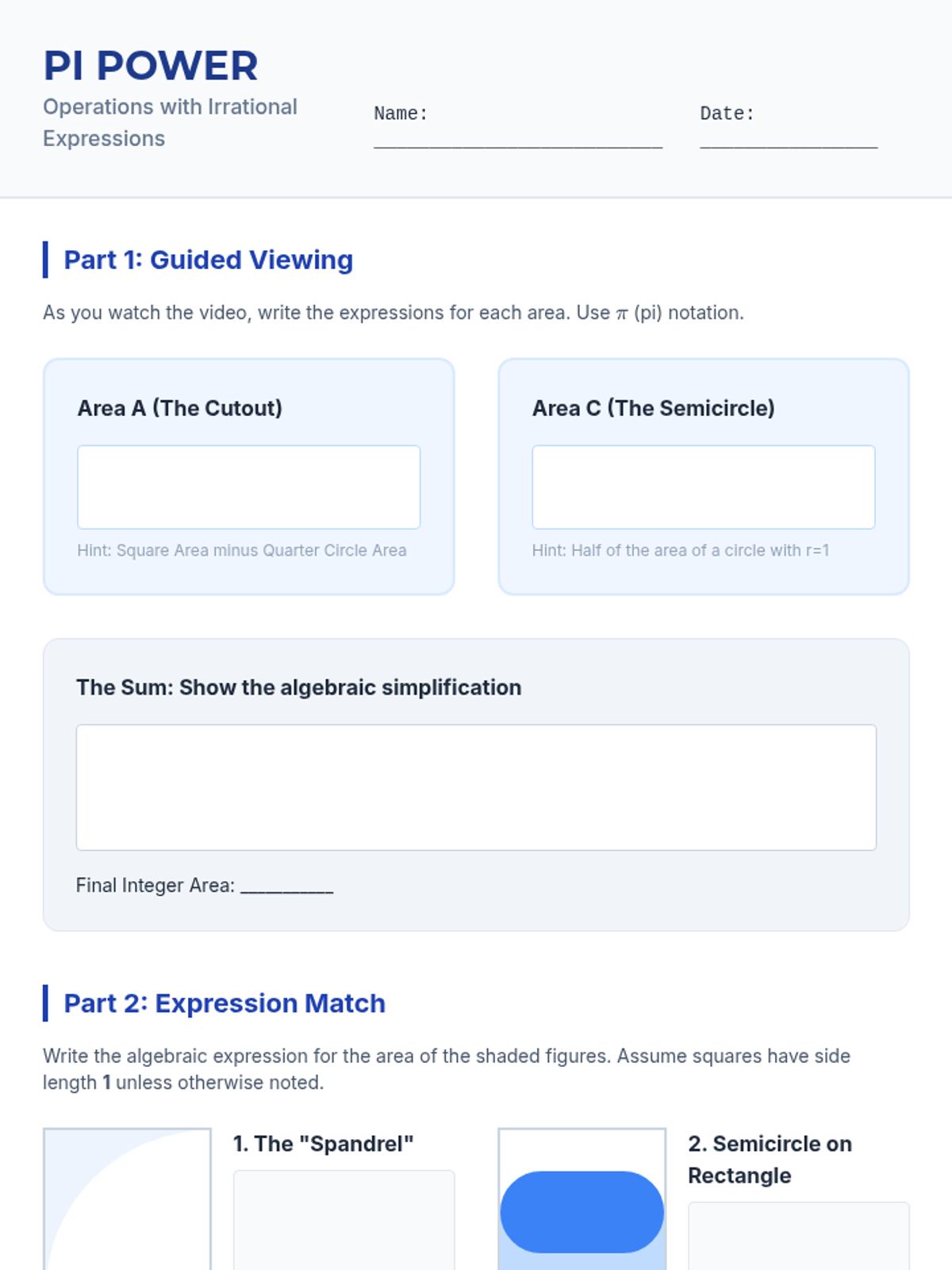The image size is (952, 1270).
Task: Select the blue semicircle rectangle figure
Action: [x=582, y=1212]
